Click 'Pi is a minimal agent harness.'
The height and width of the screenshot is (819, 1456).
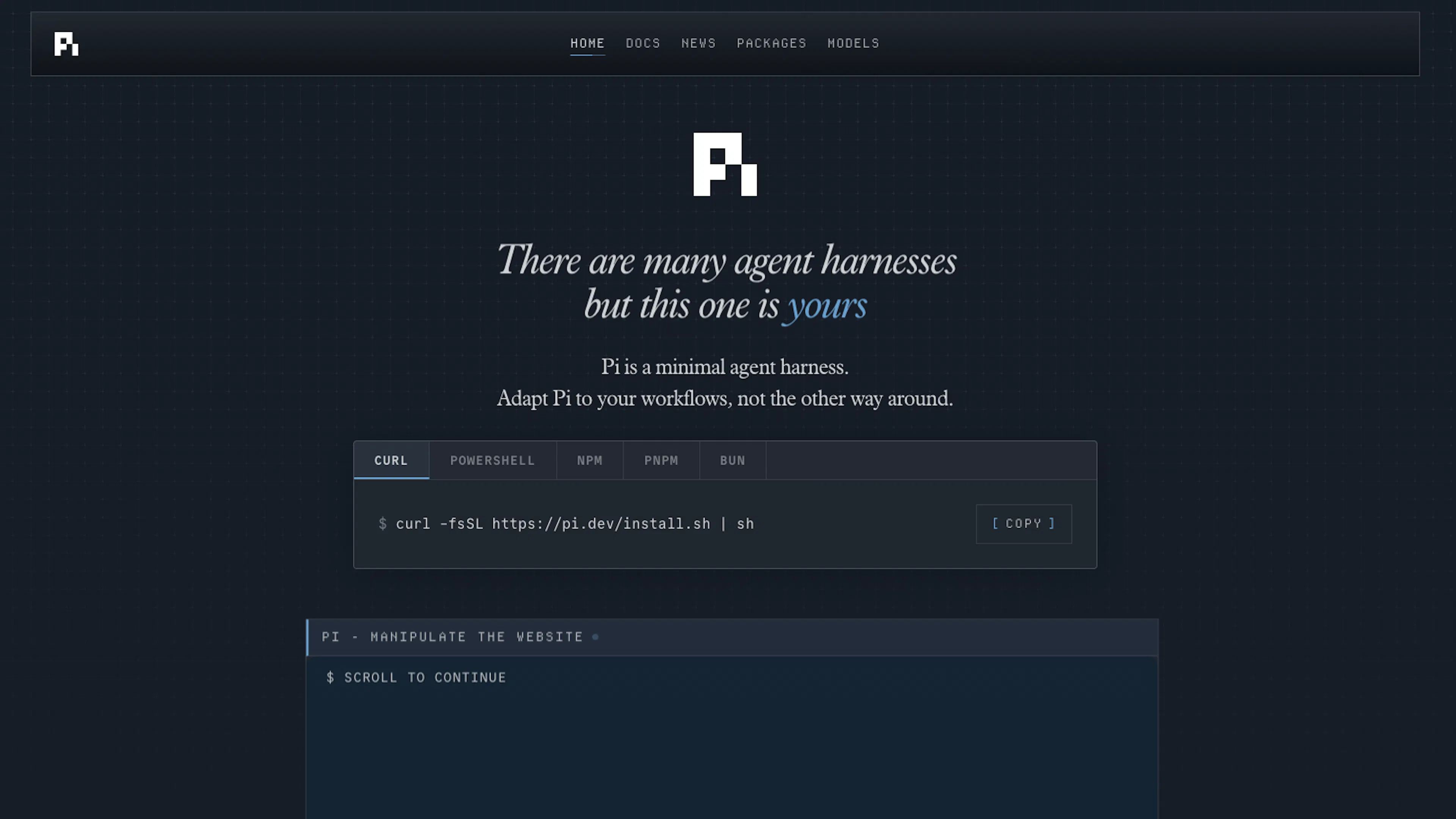click(x=725, y=366)
